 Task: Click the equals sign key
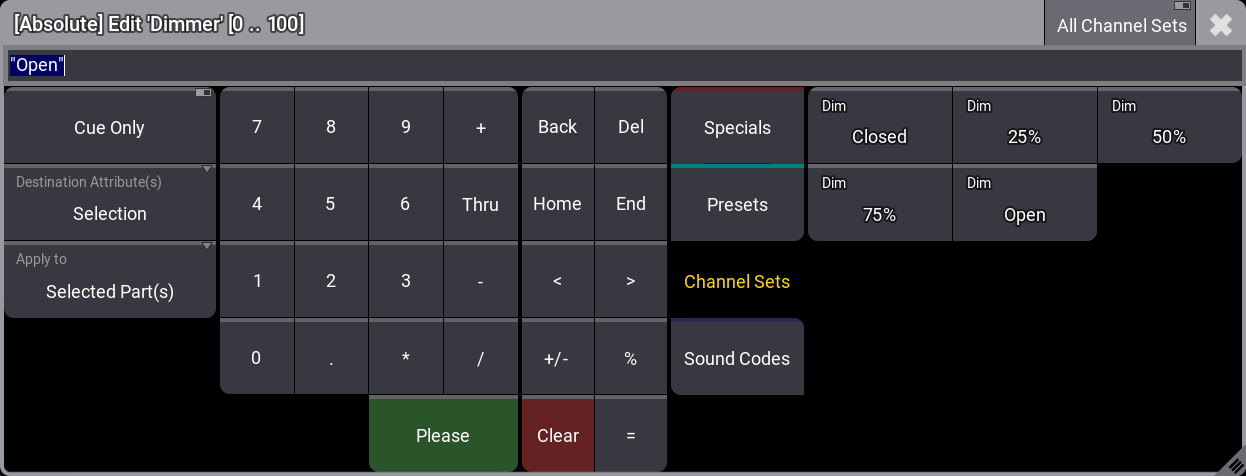click(x=630, y=435)
